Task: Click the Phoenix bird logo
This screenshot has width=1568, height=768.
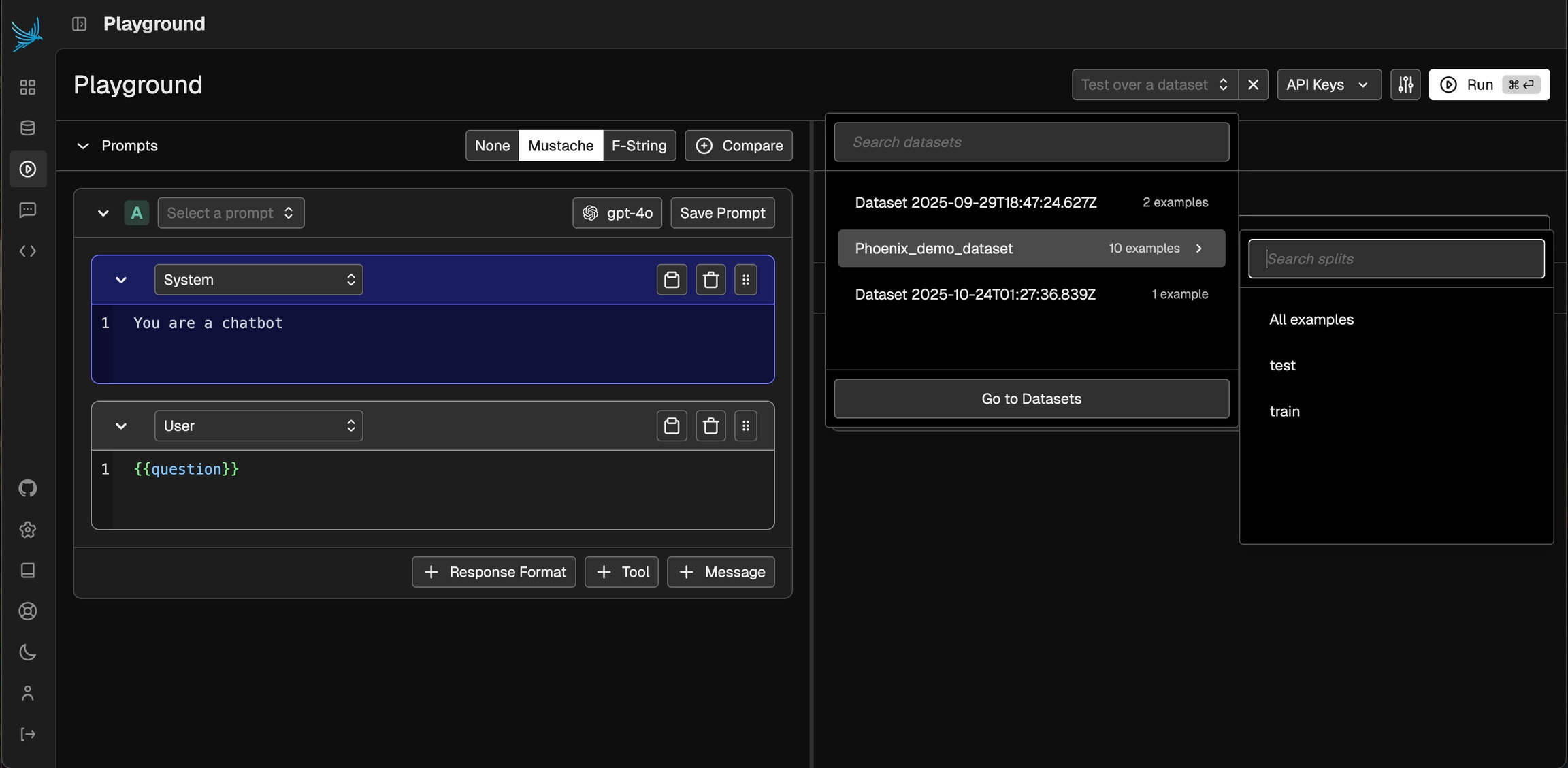Action: (x=27, y=34)
